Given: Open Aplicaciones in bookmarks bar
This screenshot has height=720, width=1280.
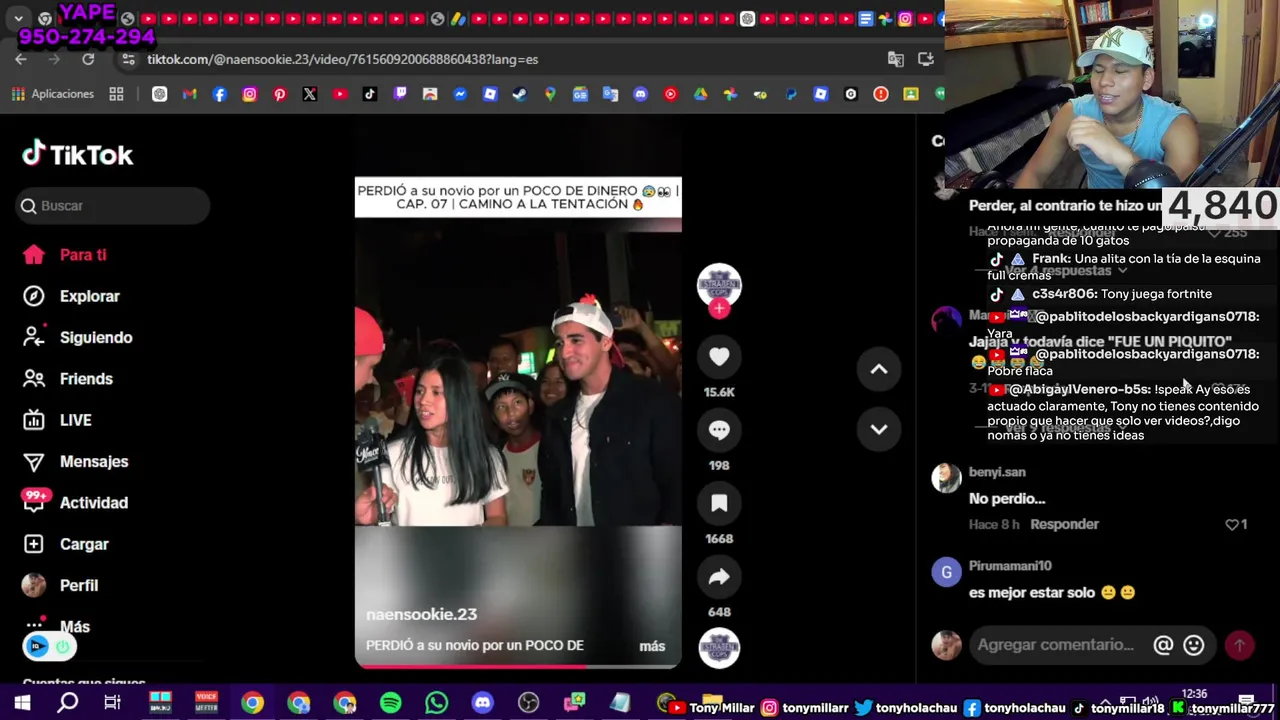Looking at the screenshot, I should (53, 94).
